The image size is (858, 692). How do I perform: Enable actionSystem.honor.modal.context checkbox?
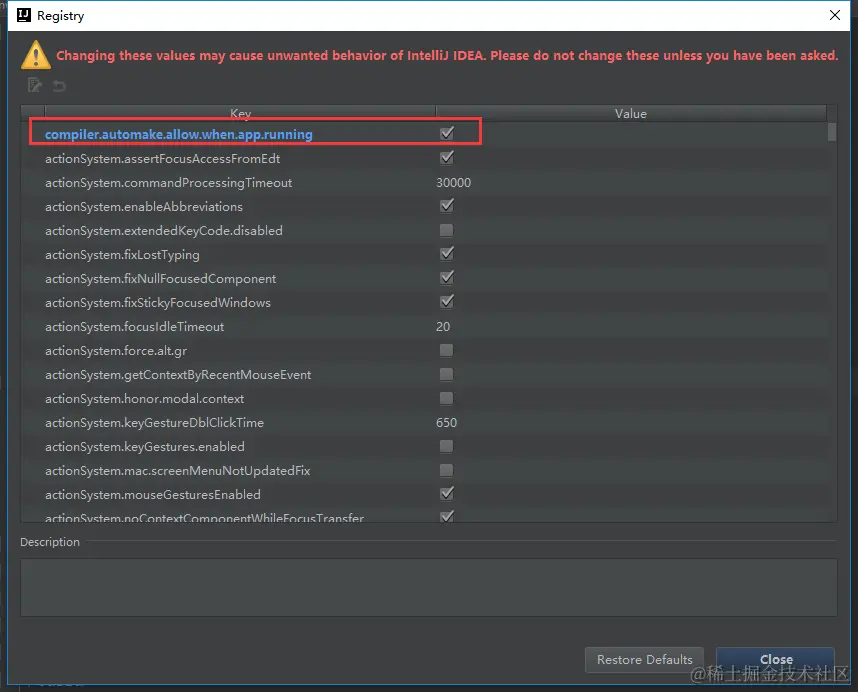447,398
